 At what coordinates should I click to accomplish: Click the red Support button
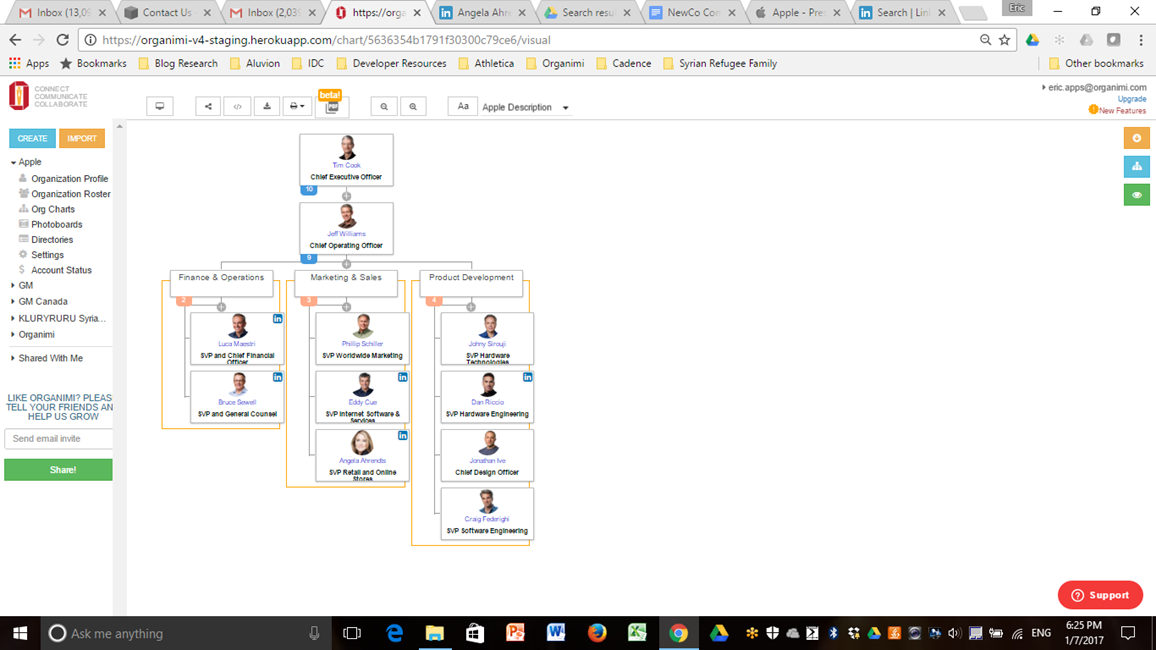point(1100,595)
